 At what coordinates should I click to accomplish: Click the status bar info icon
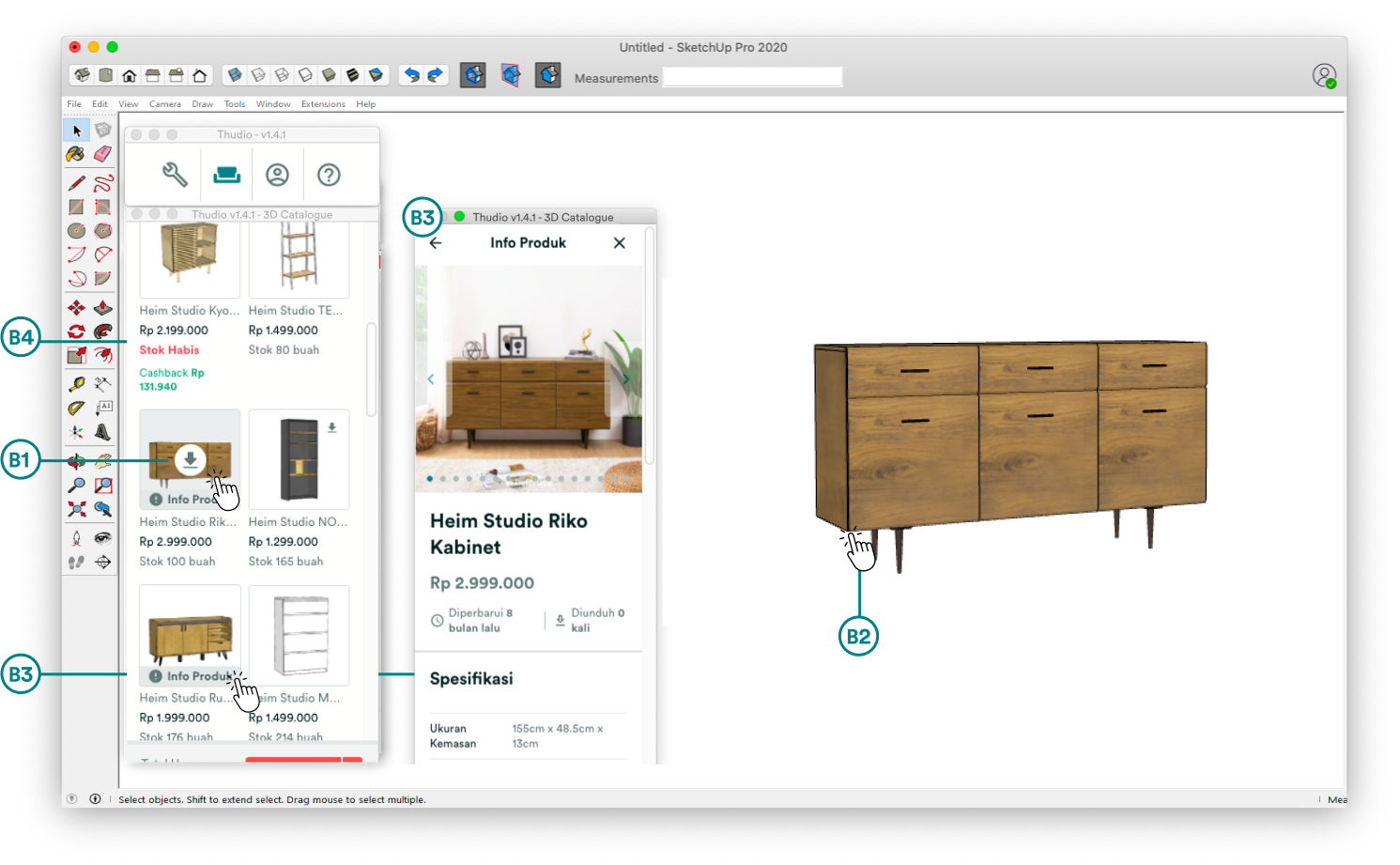[95, 799]
